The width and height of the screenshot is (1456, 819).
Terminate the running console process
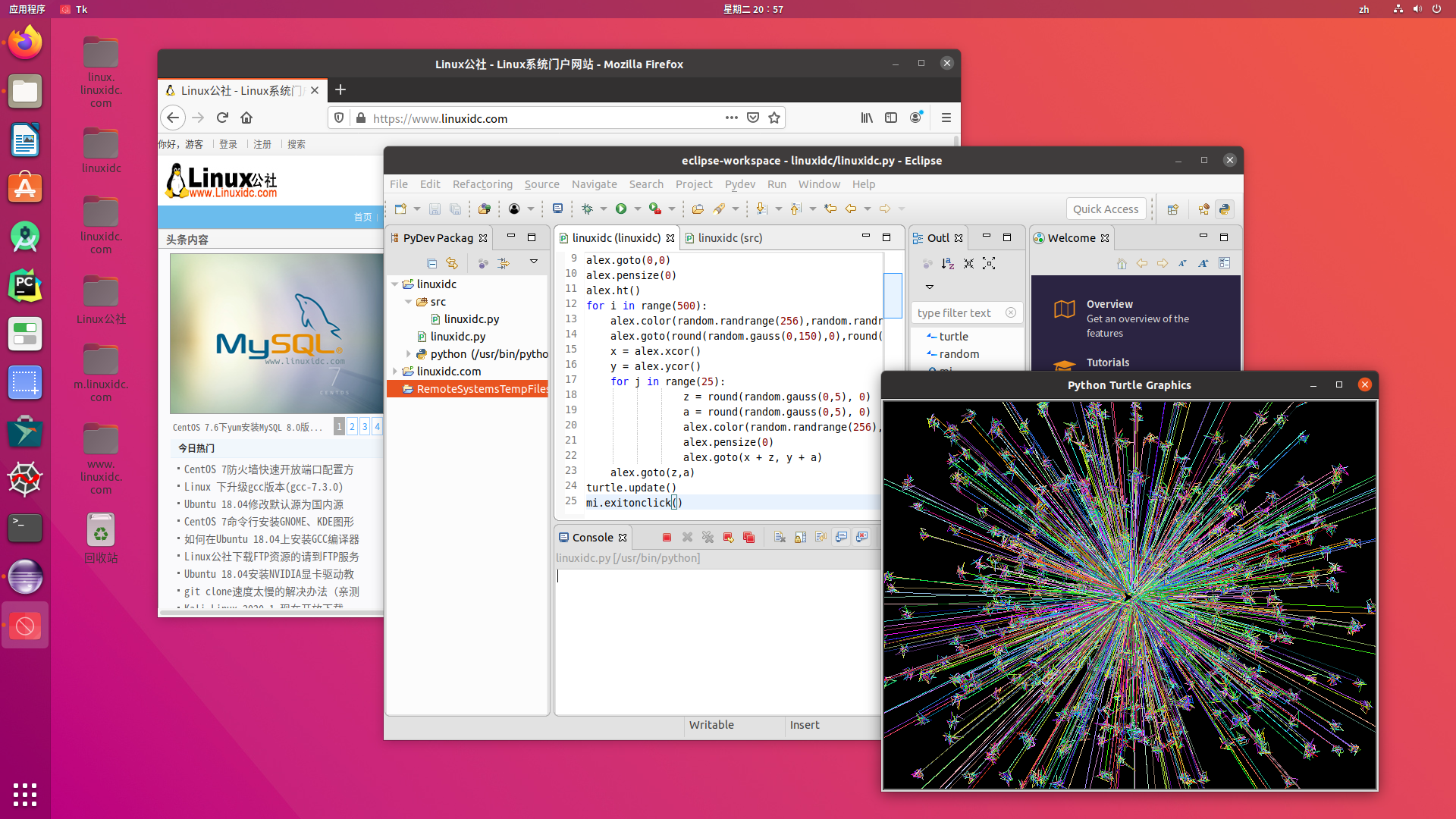[667, 537]
